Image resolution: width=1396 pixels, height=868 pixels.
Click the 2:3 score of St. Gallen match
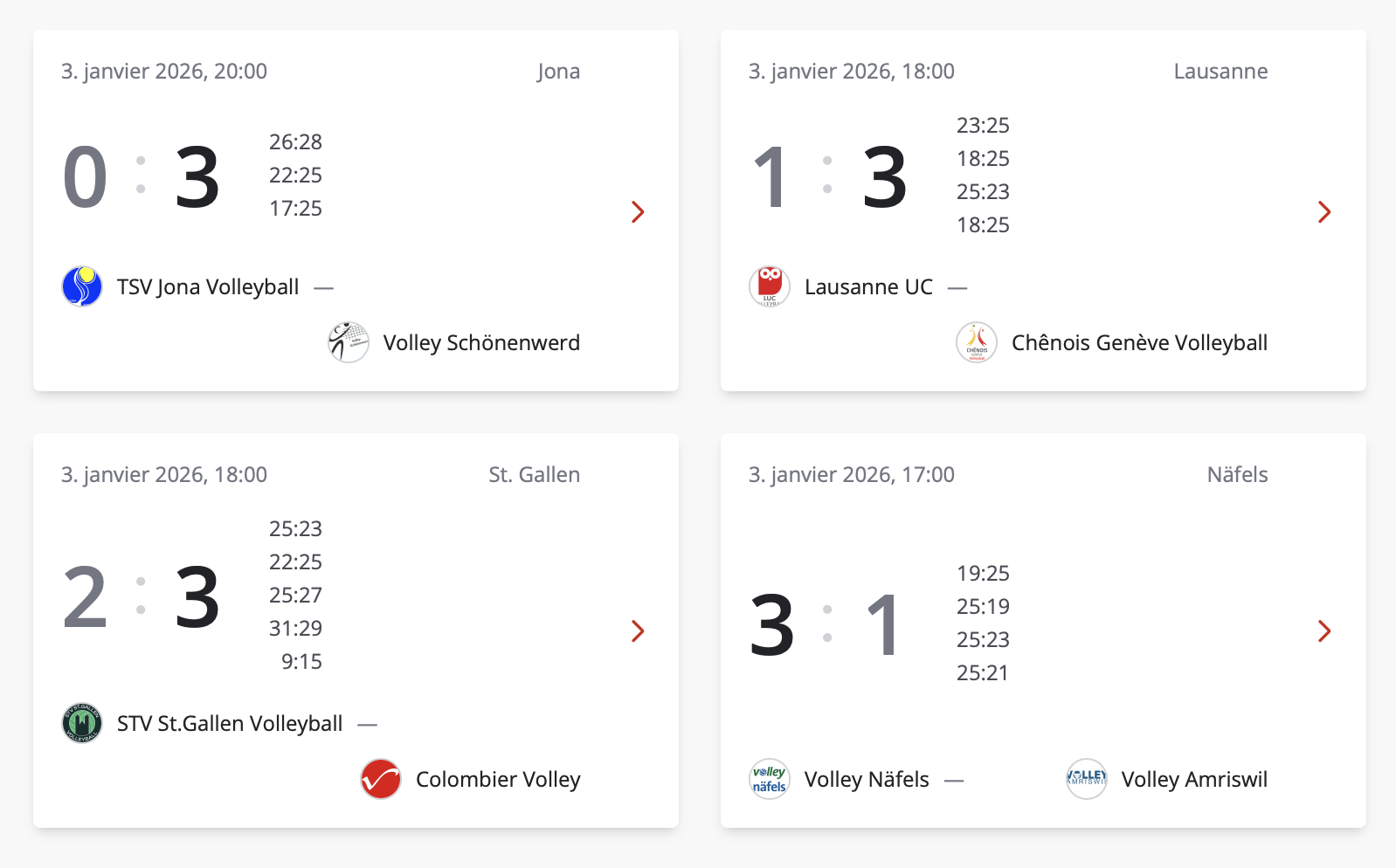[x=142, y=597]
